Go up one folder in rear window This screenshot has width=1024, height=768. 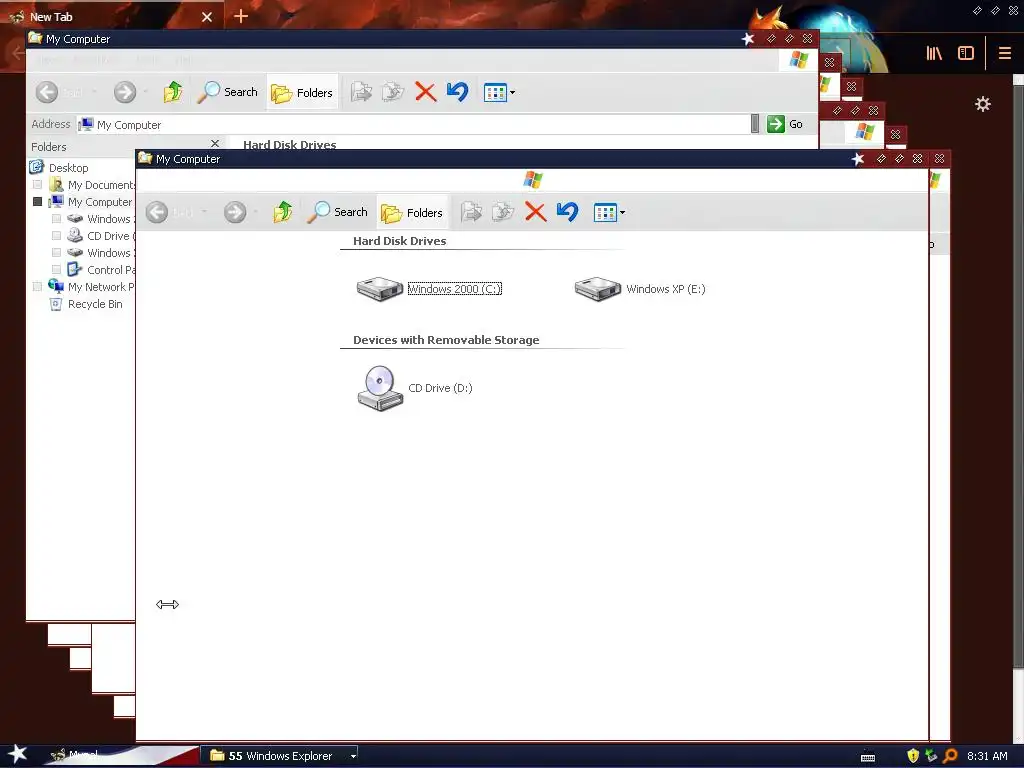pos(173,91)
